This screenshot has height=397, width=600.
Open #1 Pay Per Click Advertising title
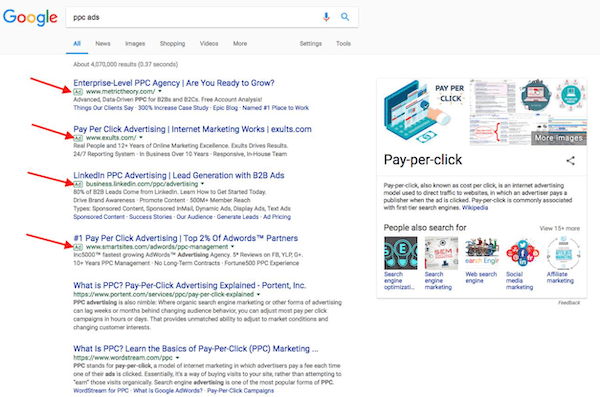[x=186, y=238]
